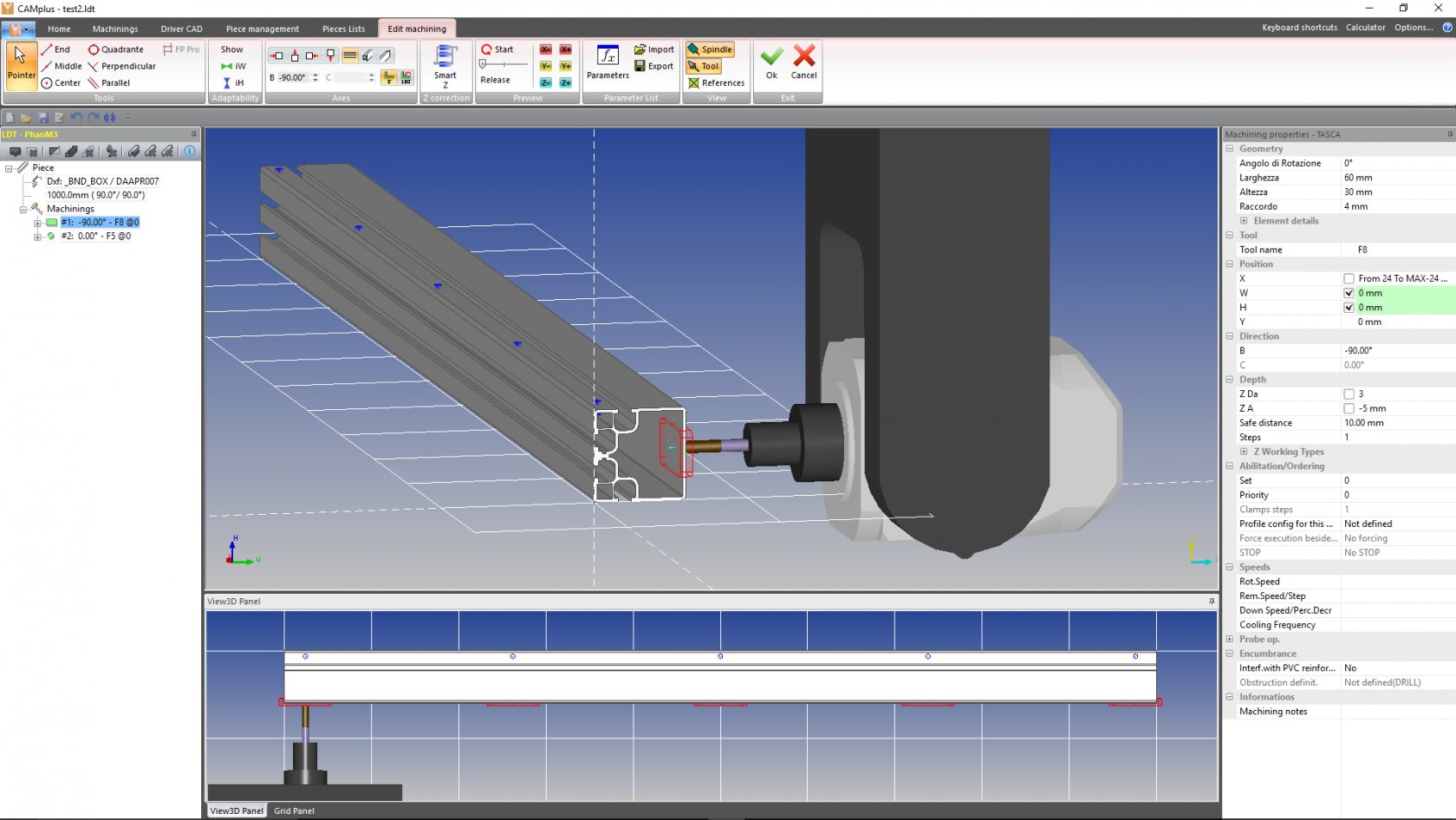The image size is (1456, 820).
Task: Open the Parameters fx icon
Action: 608,57
